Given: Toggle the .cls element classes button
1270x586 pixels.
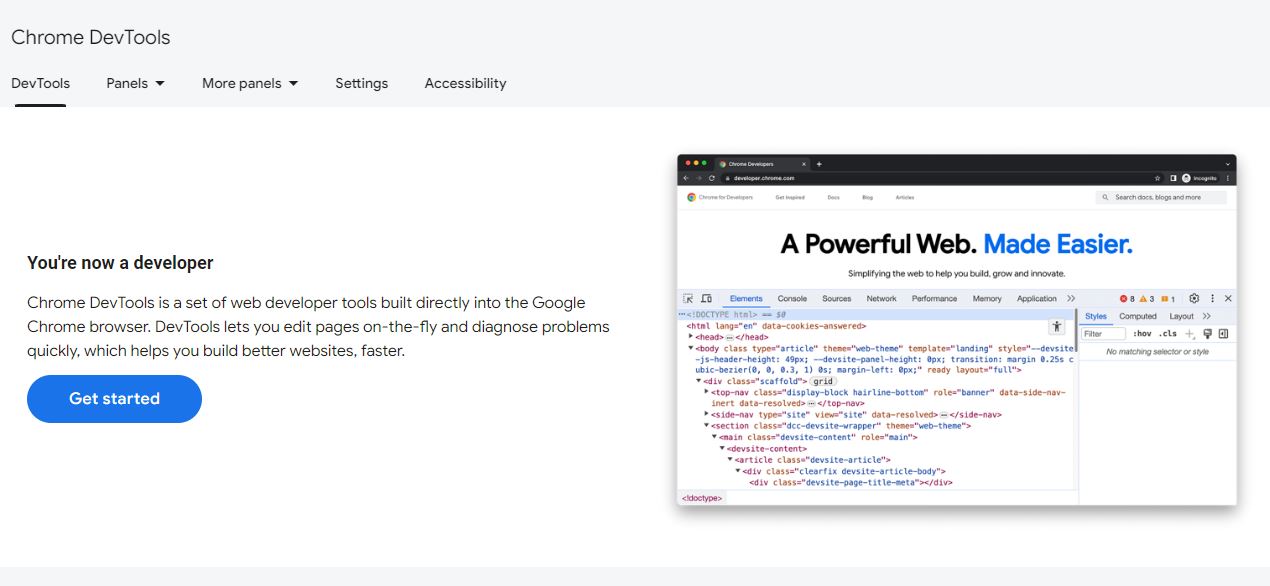Looking at the screenshot, I should [x=1168, y=334].
